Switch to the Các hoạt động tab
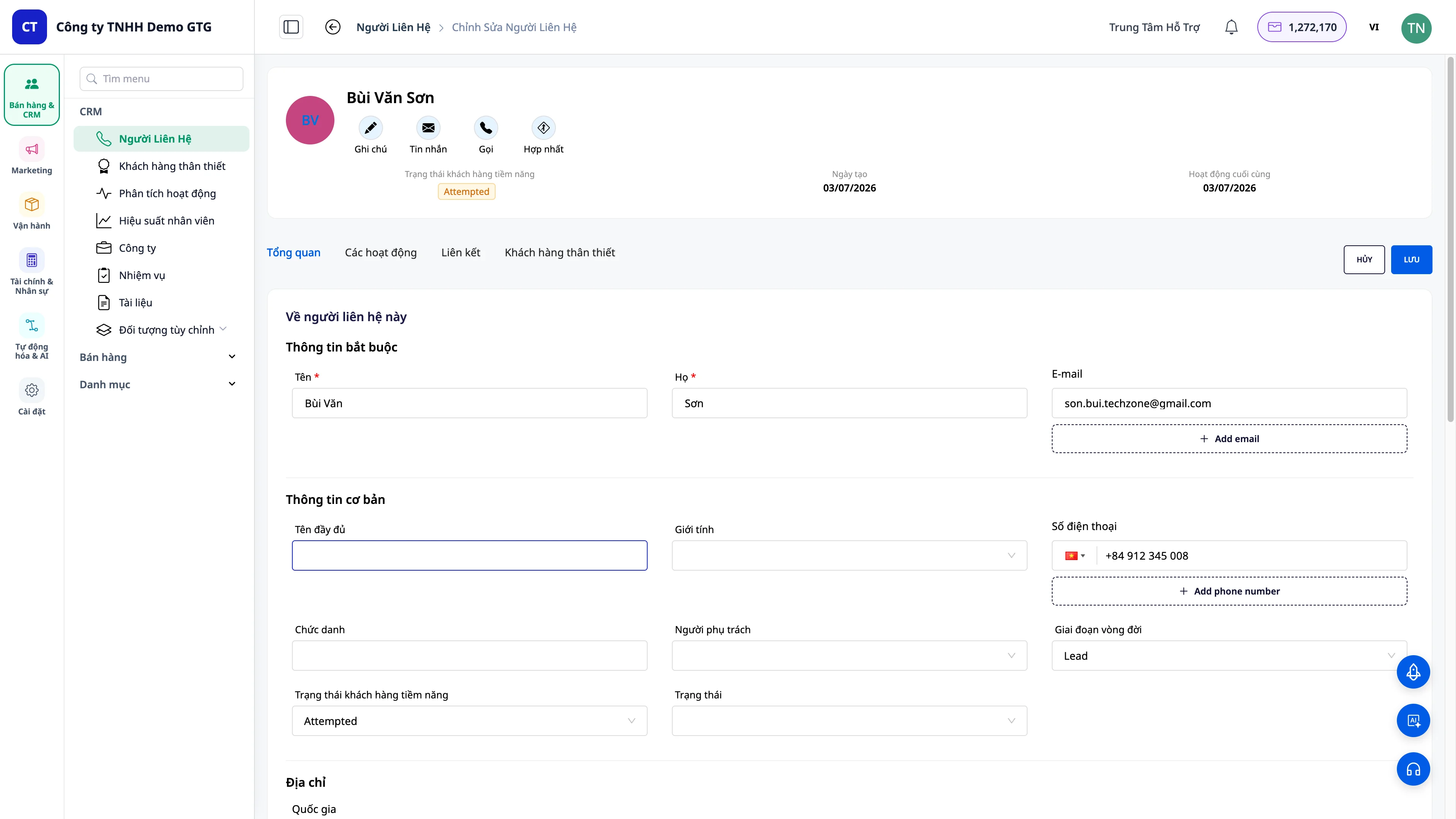The width and height of the screenshot is (1456, 819). pos(380,253)
